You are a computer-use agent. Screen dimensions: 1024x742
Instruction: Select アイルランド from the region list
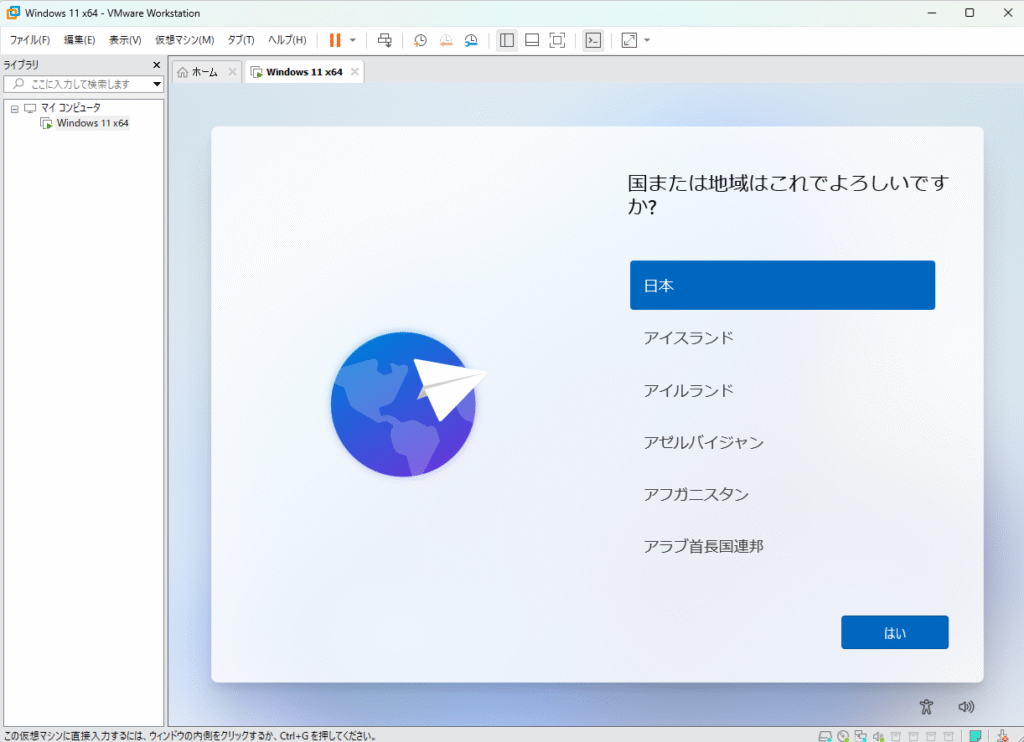pyautogui.click(x=688, y=390)
